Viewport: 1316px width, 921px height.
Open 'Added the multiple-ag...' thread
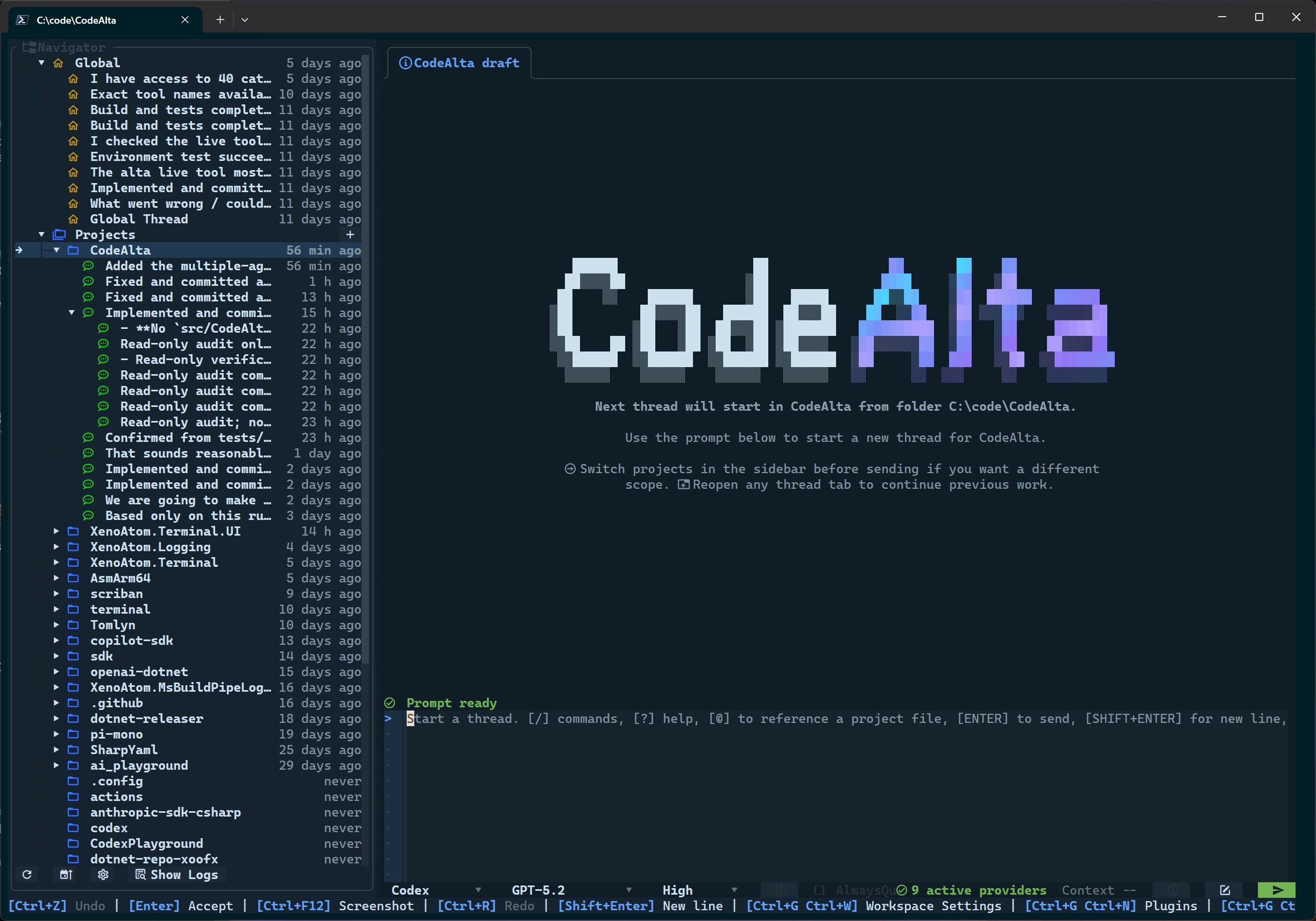click(188, 266)
